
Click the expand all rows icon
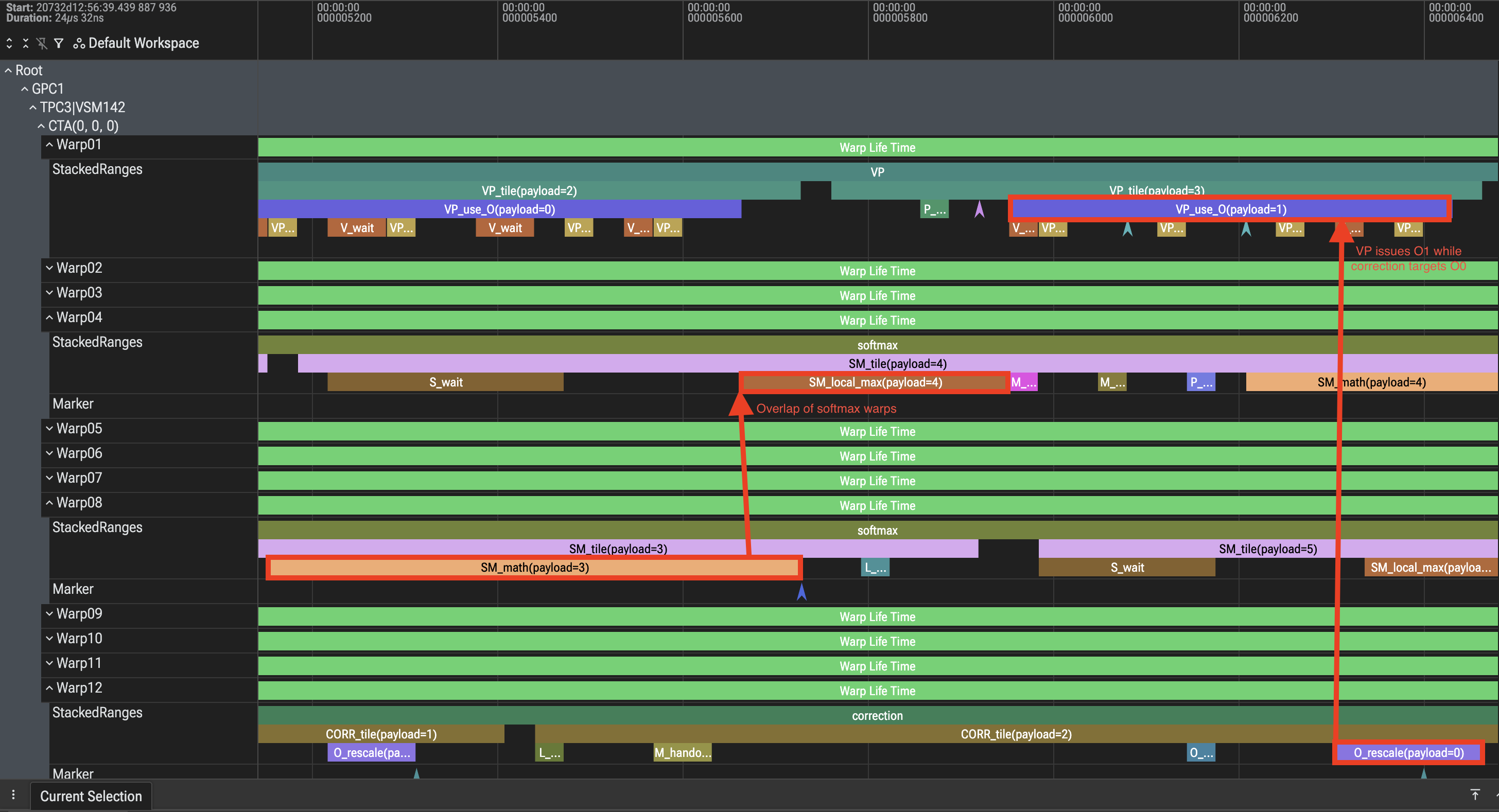[9, 43]
